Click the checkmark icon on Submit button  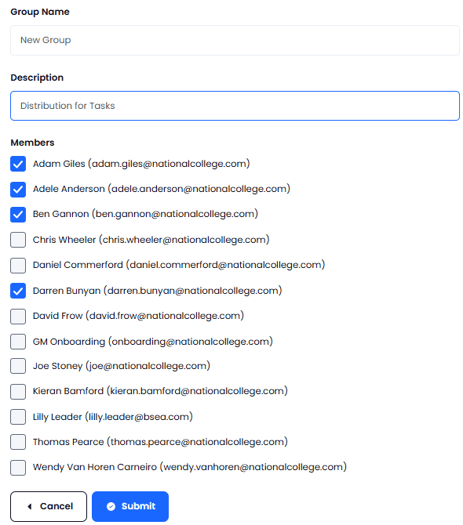tap(111, 507)
